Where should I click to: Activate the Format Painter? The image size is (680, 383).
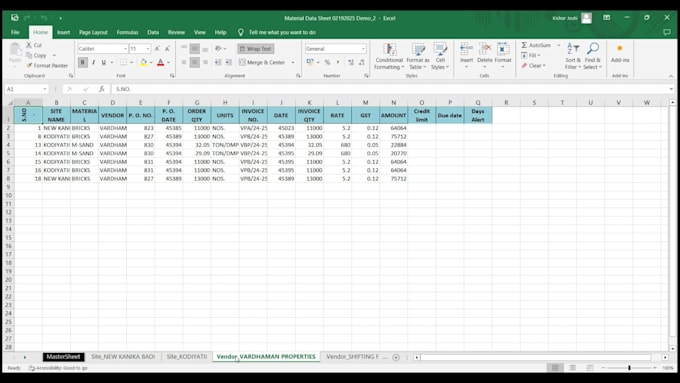pos(47,65)
